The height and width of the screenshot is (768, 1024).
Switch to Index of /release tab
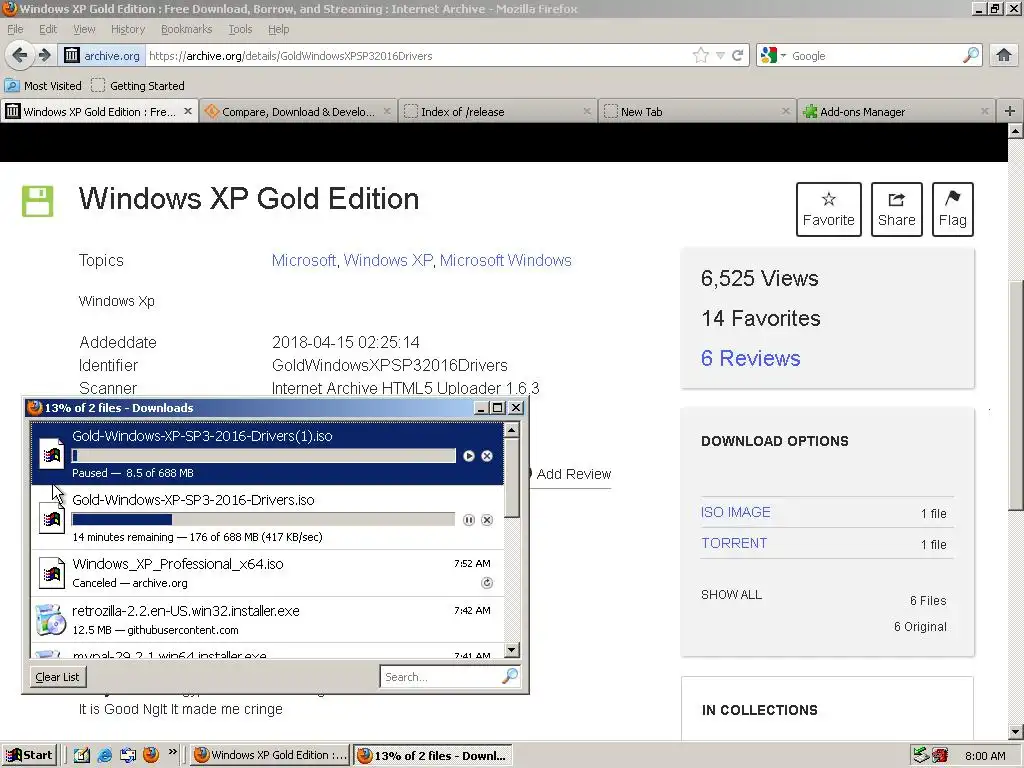[x=496, y=112]
